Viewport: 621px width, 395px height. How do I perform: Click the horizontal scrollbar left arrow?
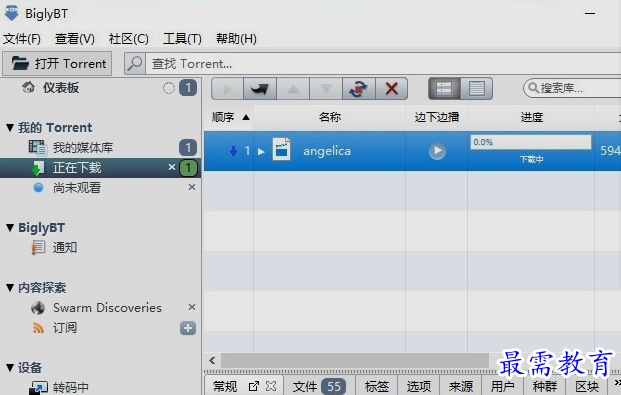pos(213,361)
